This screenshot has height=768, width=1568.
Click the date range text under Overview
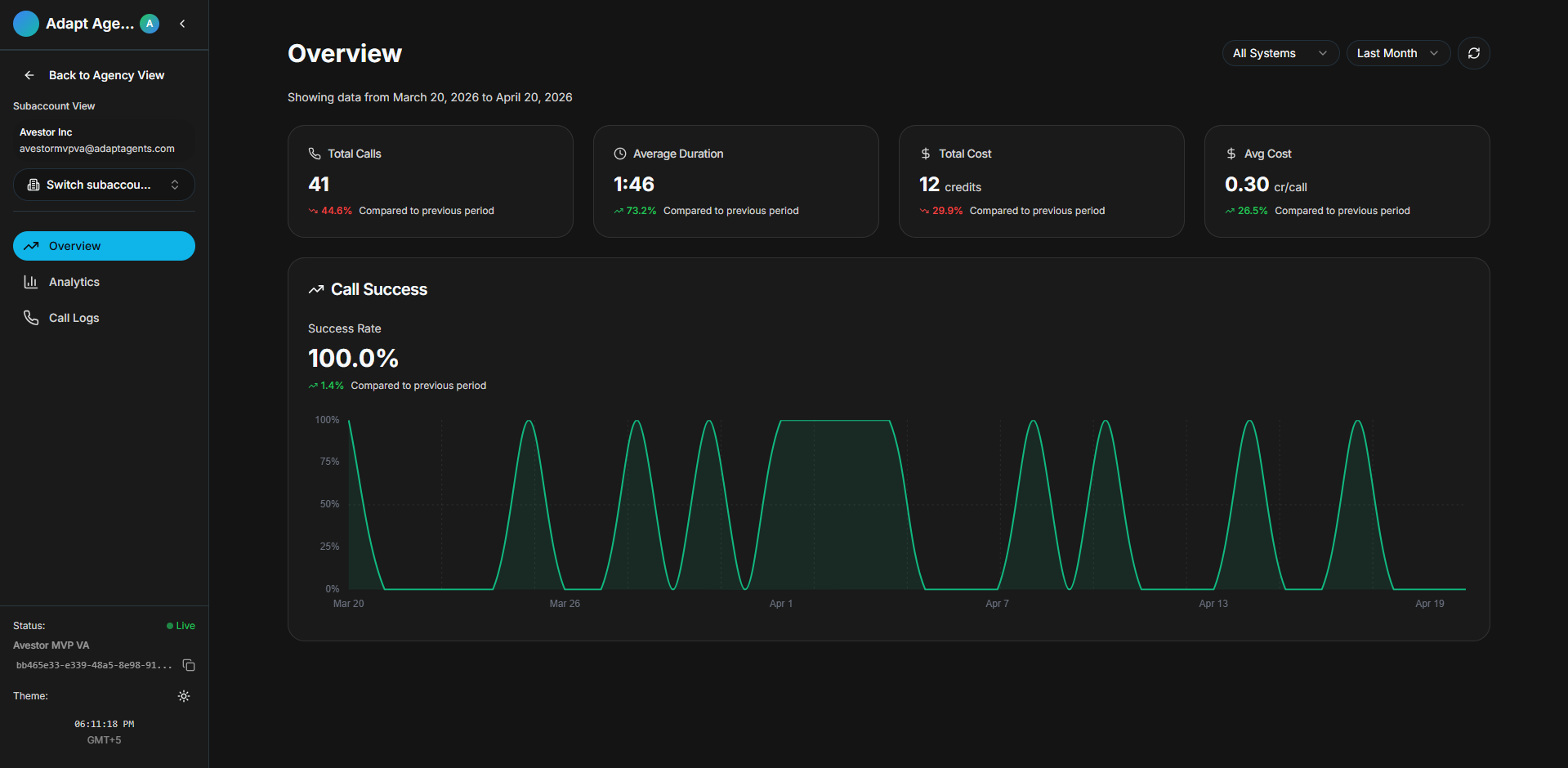pyautogui.click(x=430, y=97)
